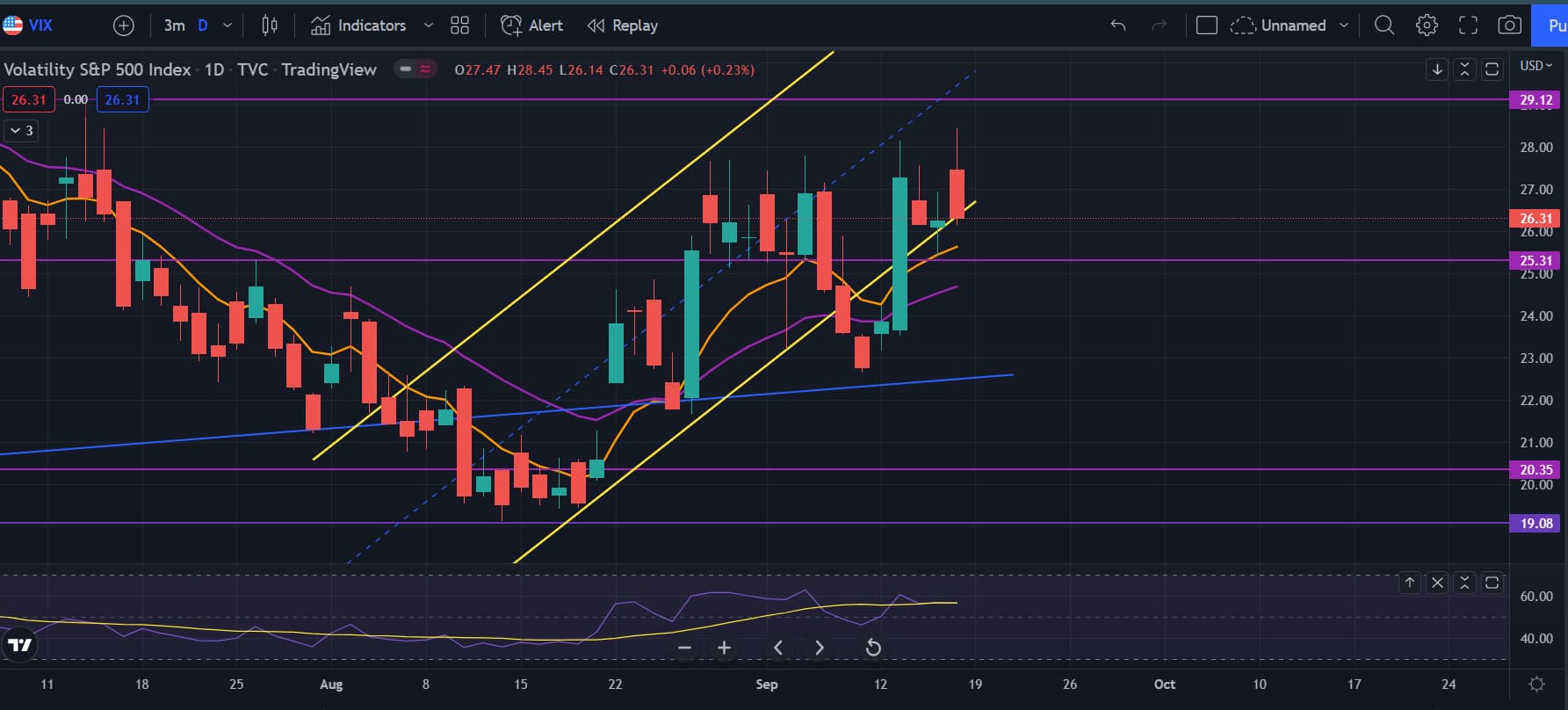Start bar Replay mode

point(623,25)
